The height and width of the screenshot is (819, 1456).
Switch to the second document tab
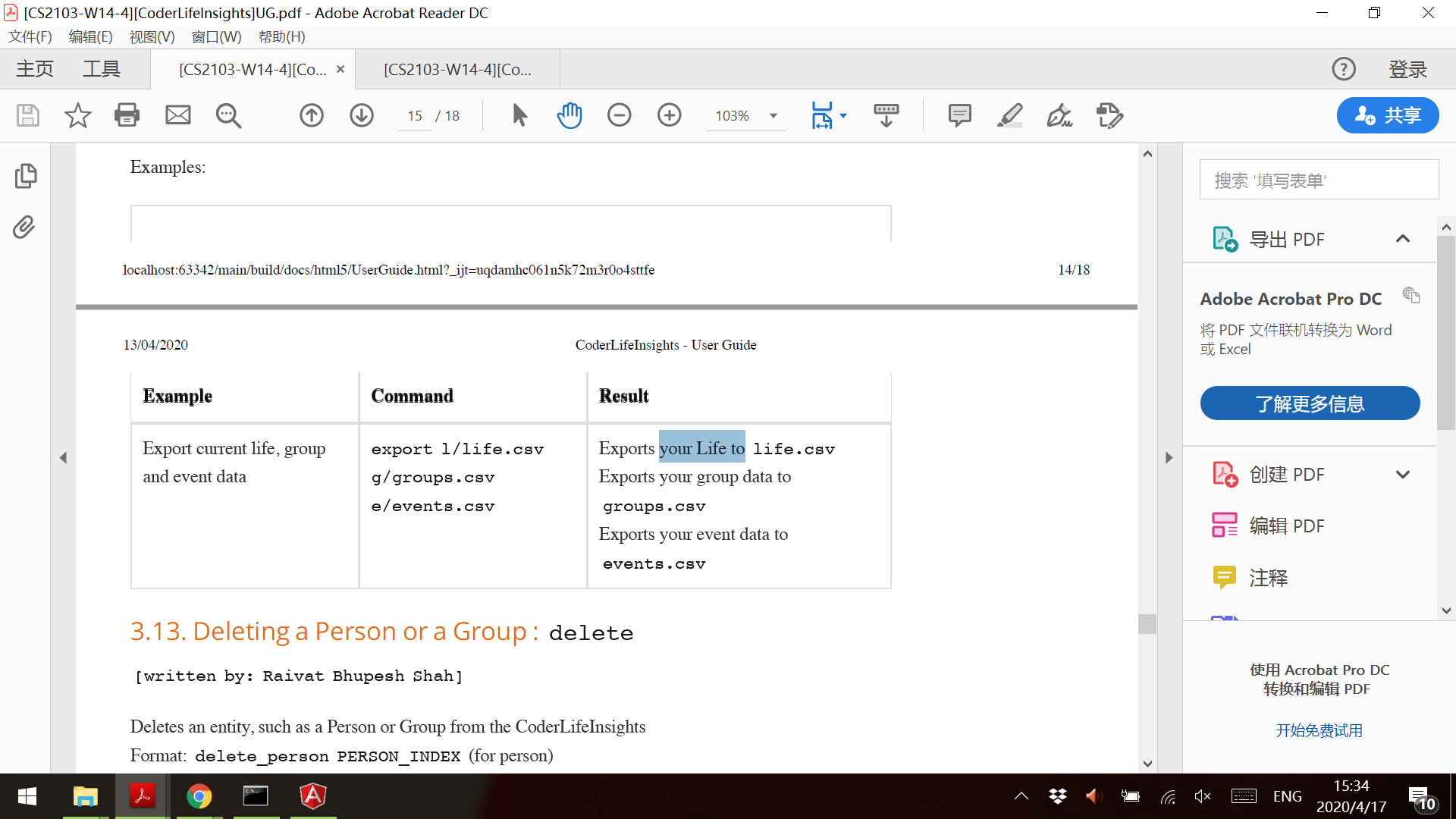coord(457,69)
